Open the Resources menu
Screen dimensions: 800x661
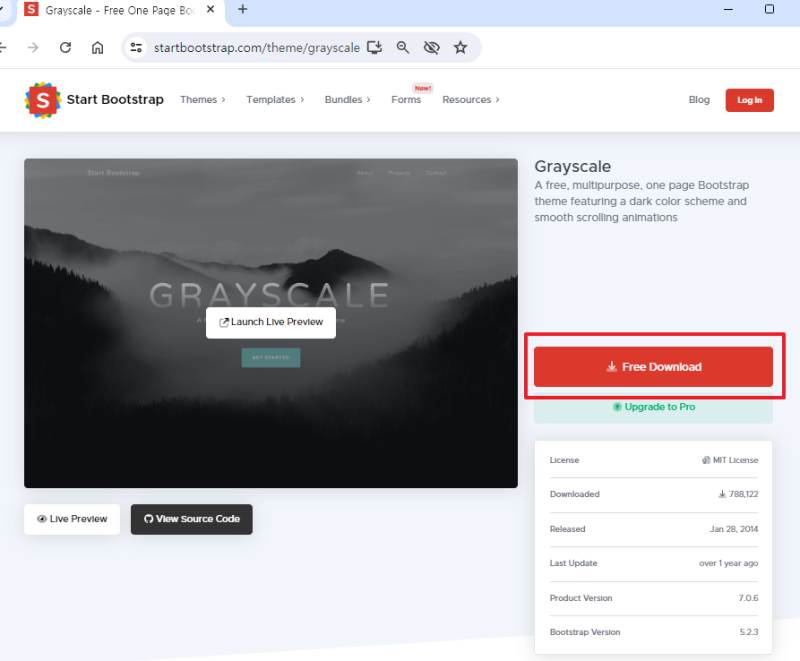coord(471,99)
